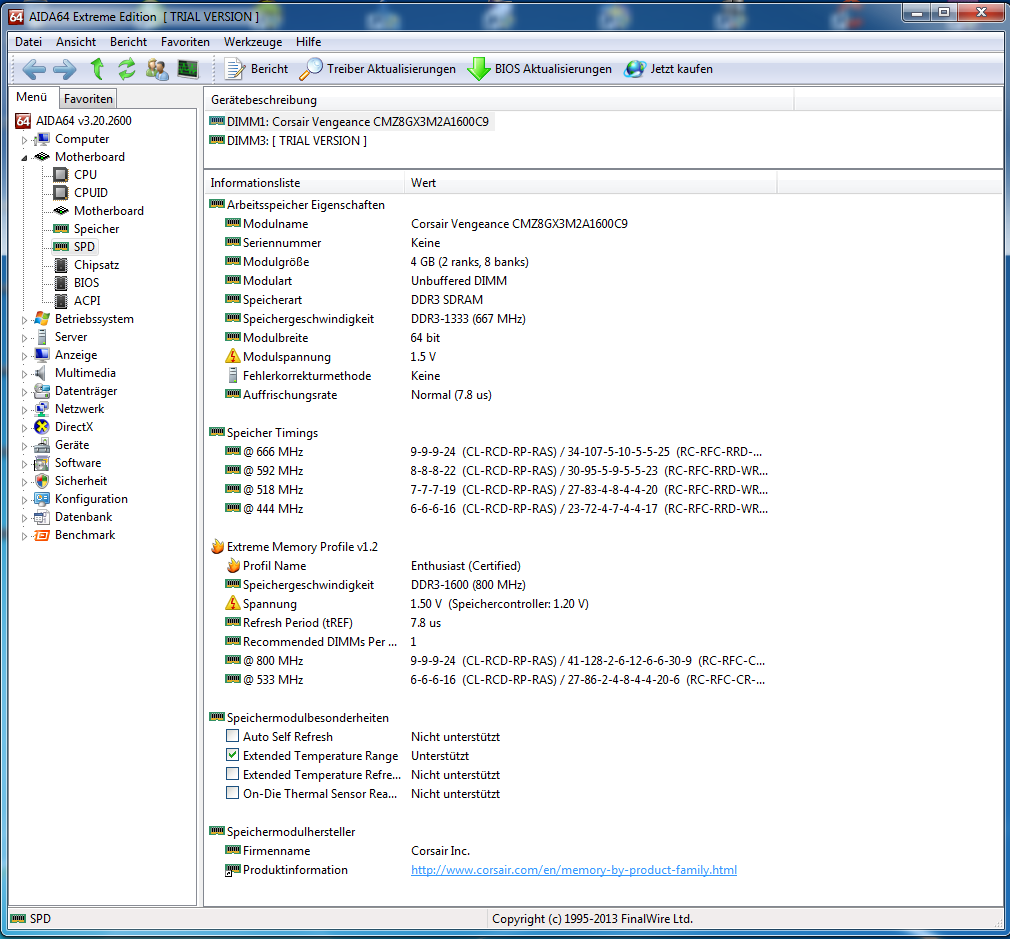Click the Sicherheit shield icon
Viewport: 1010px width, 939px height.
[x=42, y=481]
